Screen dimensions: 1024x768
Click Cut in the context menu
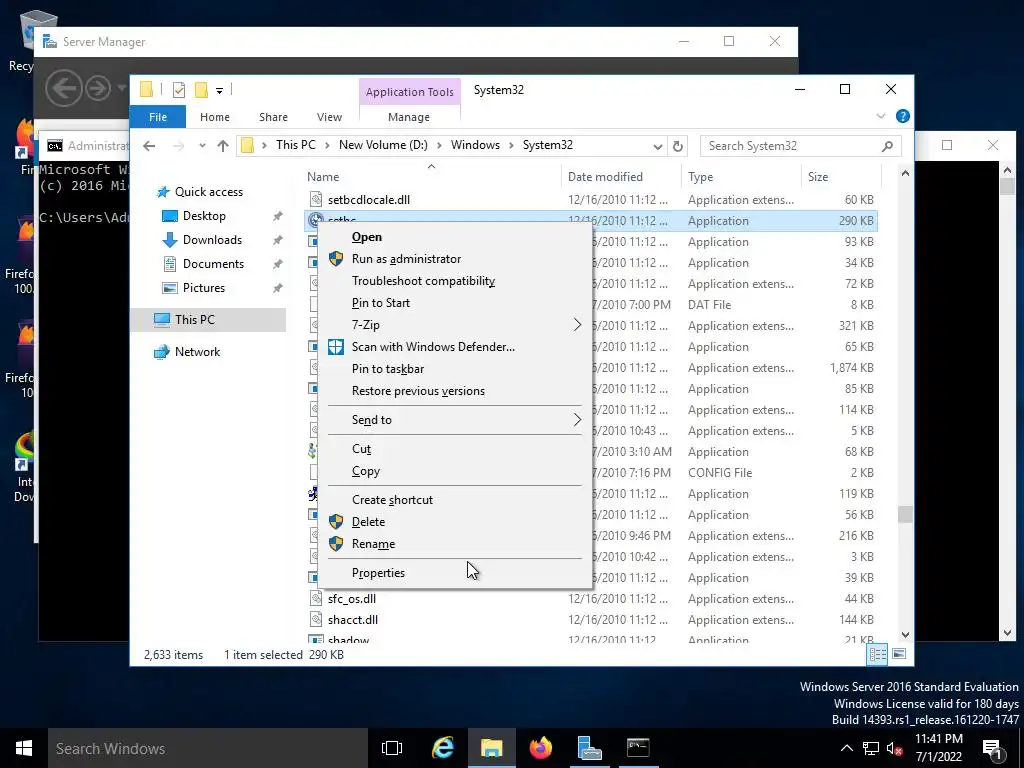point(361,449)
